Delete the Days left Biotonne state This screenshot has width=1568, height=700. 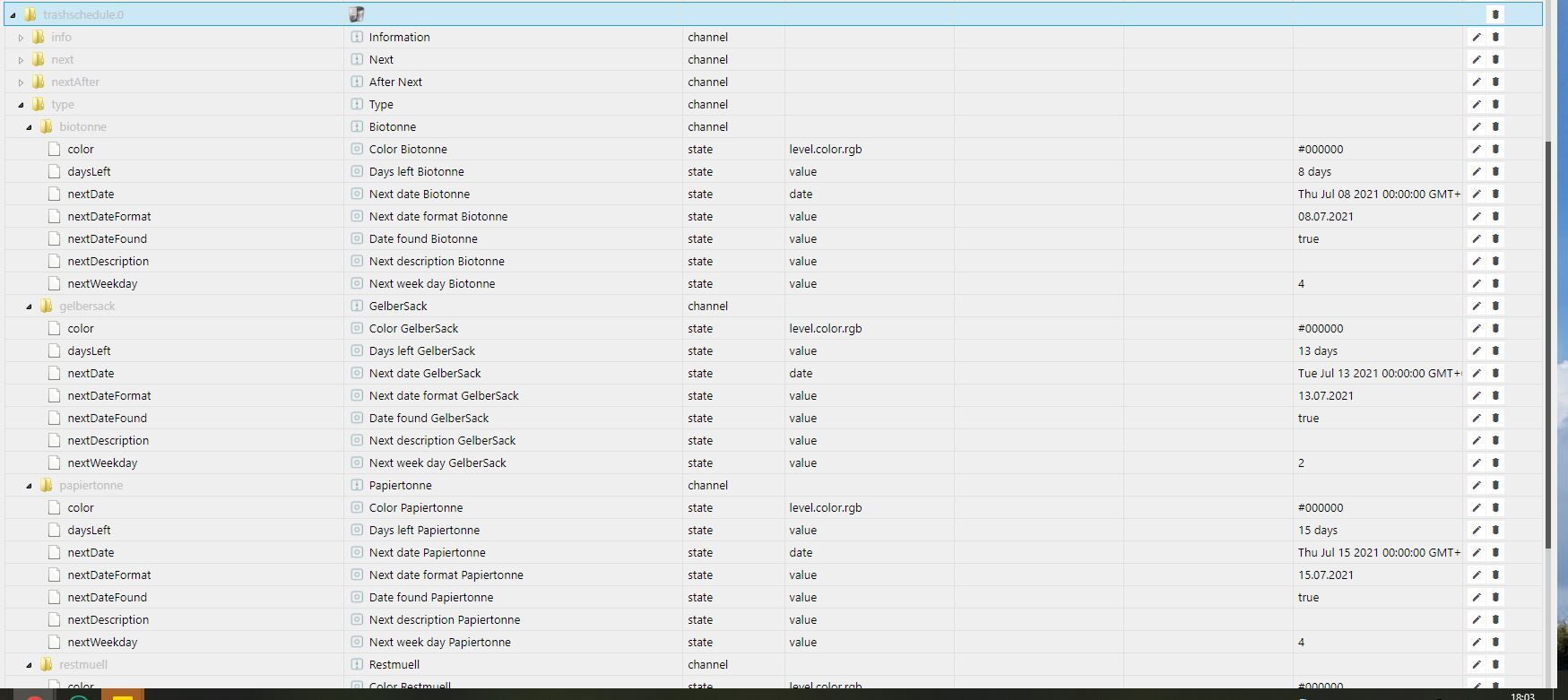pyautogui.click(x=1495, y=171)
